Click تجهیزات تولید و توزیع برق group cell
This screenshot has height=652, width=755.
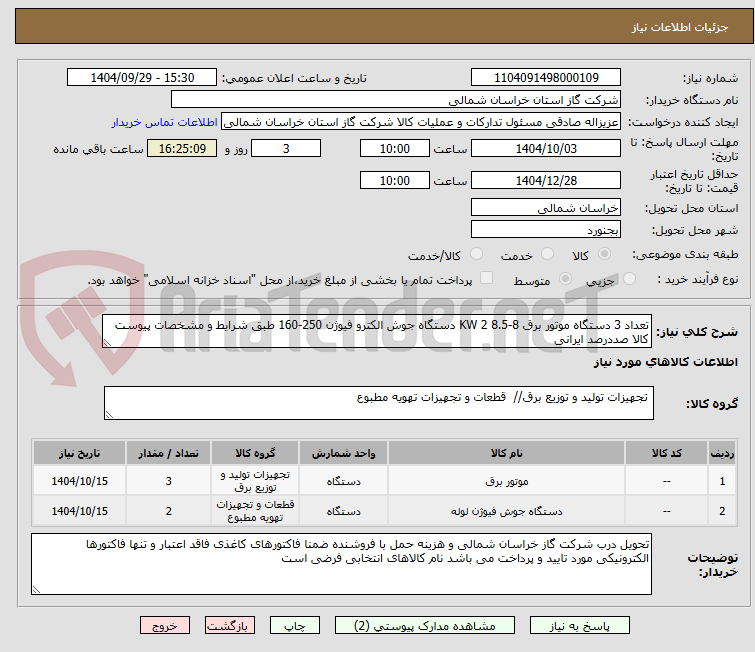pyautogui.click(x=255, y=481)
